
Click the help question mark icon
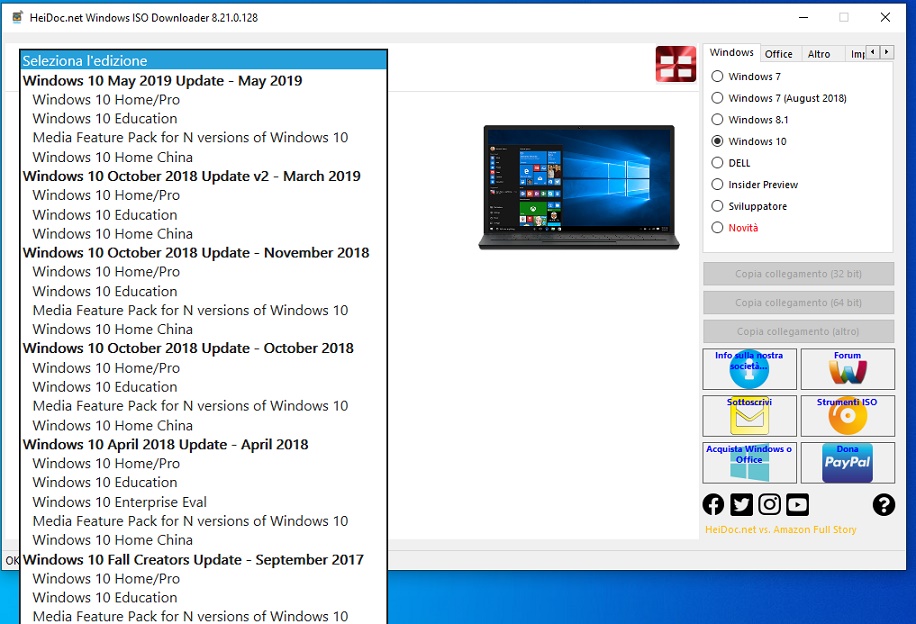tap(884, 504)
